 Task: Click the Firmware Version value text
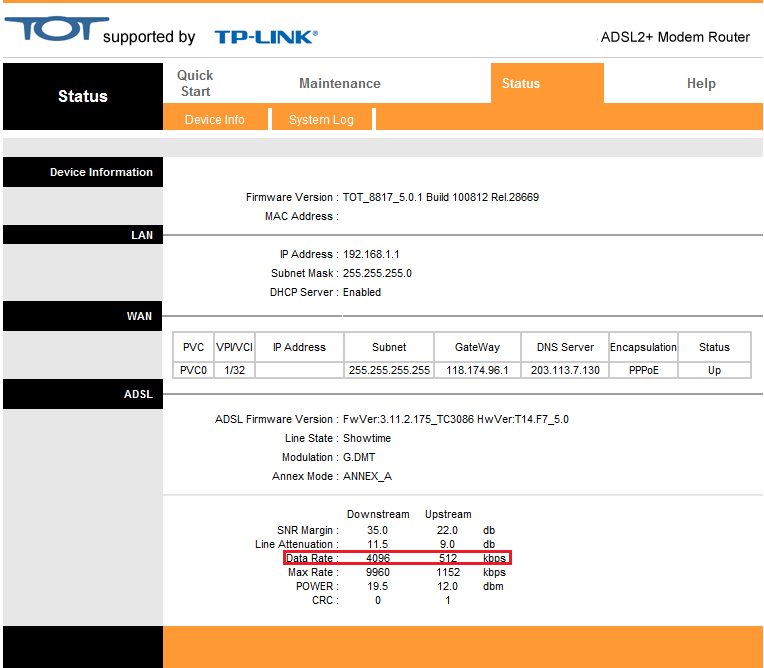point(440,197)
